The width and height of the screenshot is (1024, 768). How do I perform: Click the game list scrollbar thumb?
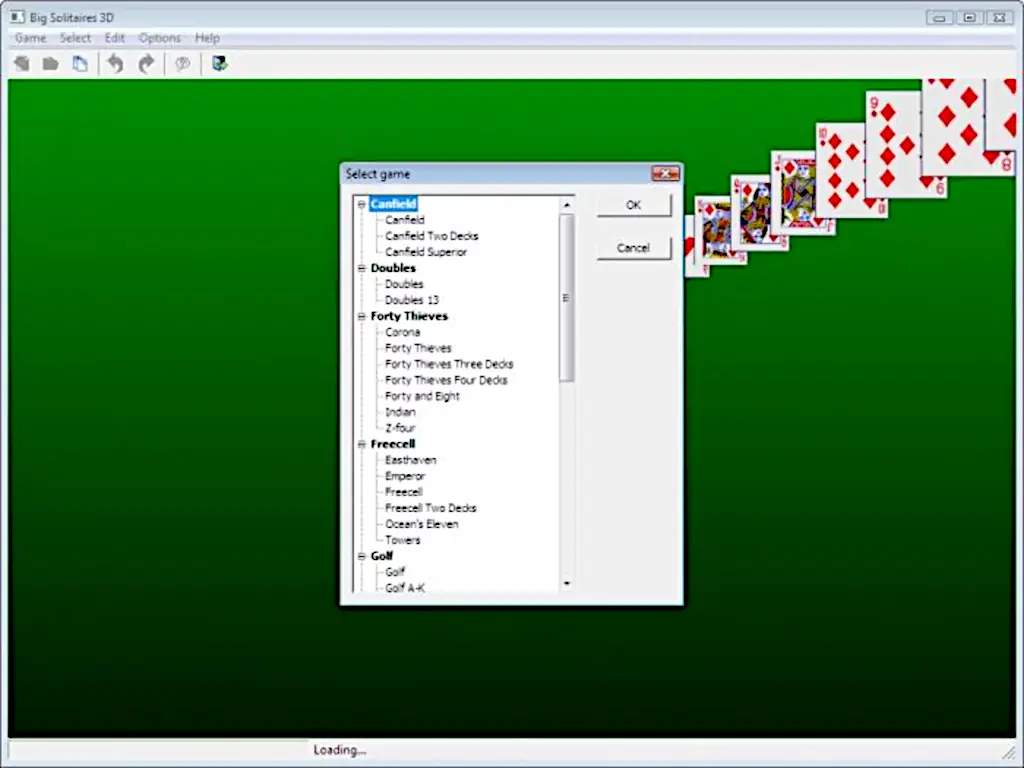point(567,298)
